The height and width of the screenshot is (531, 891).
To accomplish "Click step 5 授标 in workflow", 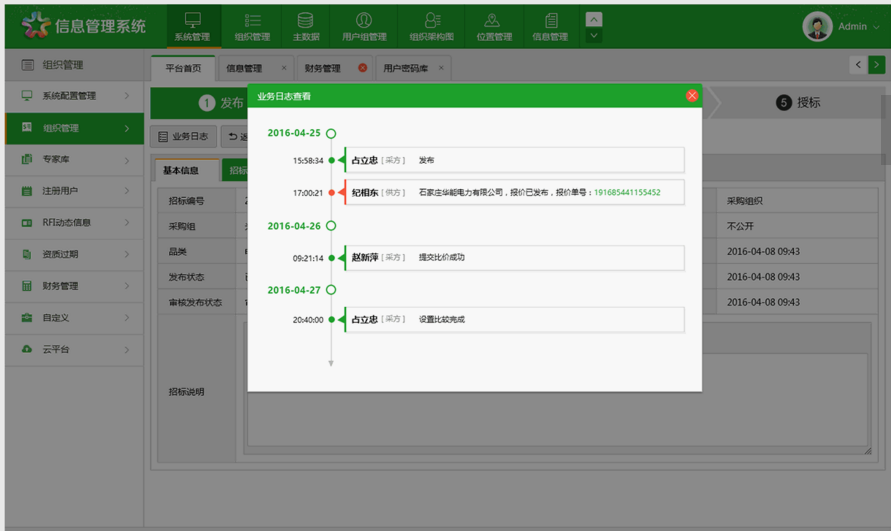I will 798,103.
